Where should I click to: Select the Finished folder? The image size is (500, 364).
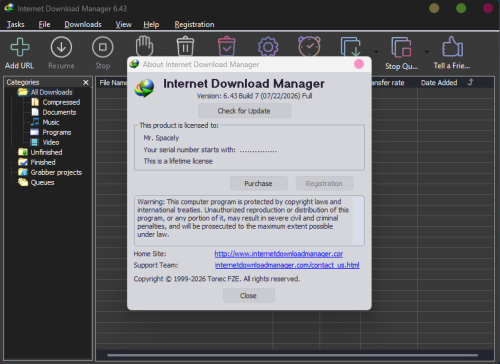tap(43, 162)
